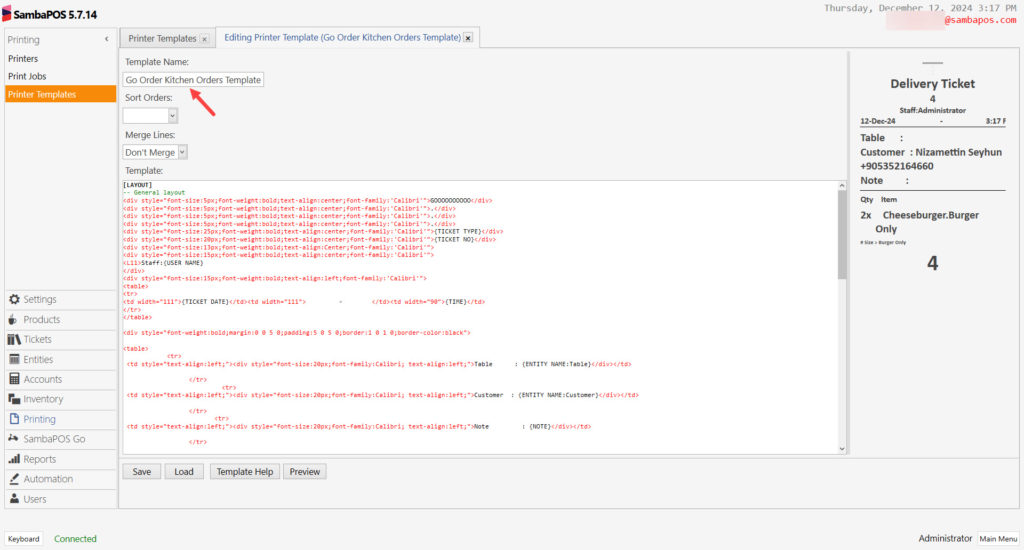Close the Printer Templates tab
Viewport: 1024px width, 550px height.
(204, 39)
